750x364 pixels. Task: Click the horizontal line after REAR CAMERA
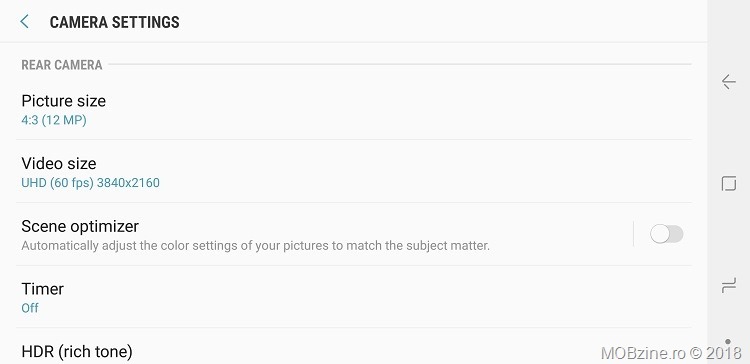click(x=400, y=64)
